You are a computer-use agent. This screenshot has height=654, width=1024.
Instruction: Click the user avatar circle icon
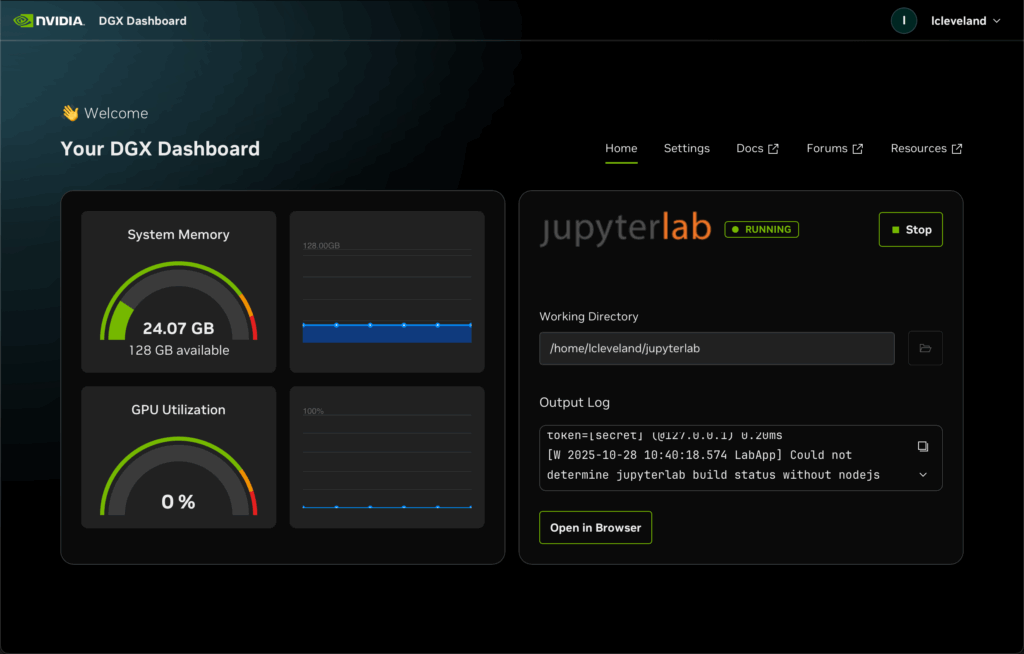[903, 20]
